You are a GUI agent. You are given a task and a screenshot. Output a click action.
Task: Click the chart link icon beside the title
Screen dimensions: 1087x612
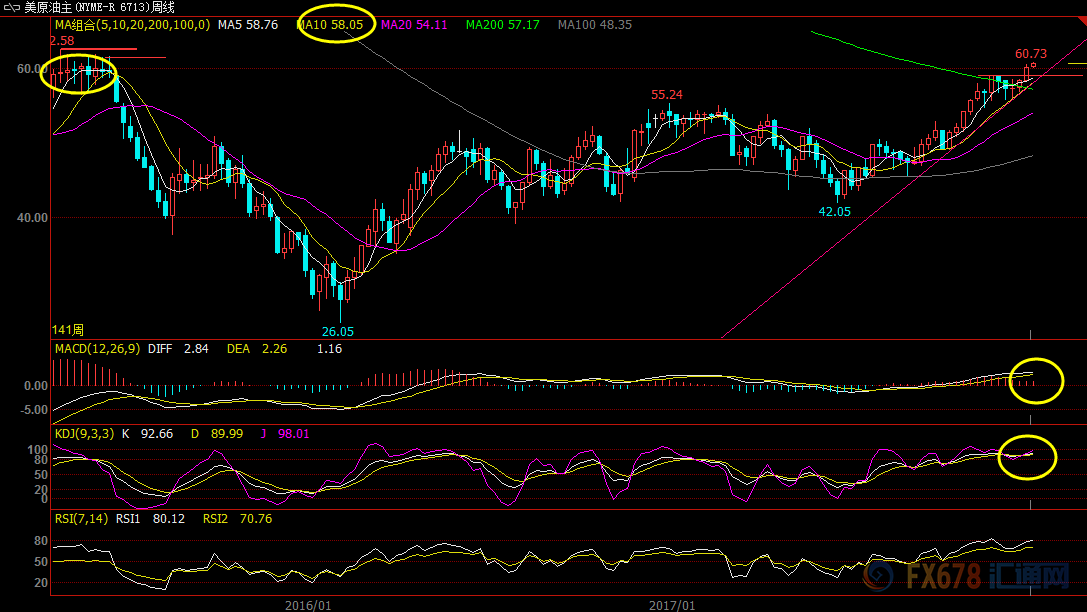(12, 7)
